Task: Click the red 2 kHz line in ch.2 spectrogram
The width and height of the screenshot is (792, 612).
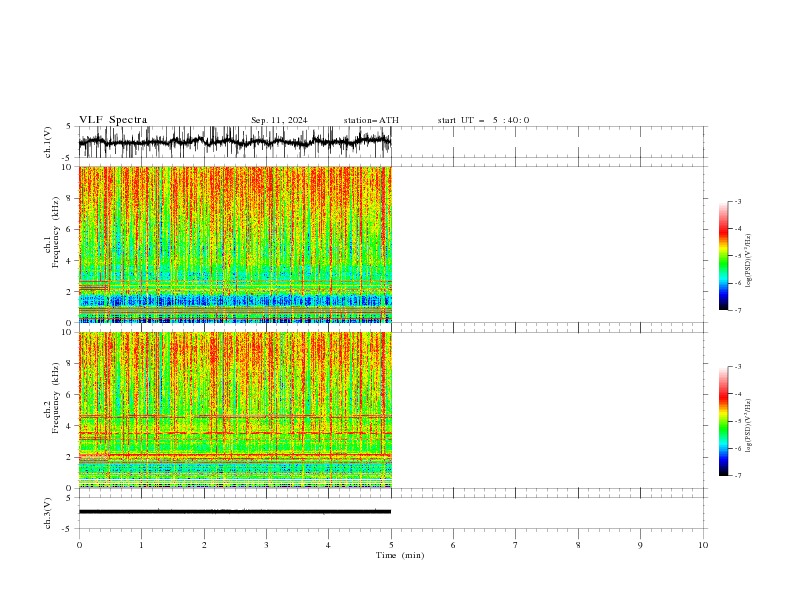Action: tap(235, 456)
